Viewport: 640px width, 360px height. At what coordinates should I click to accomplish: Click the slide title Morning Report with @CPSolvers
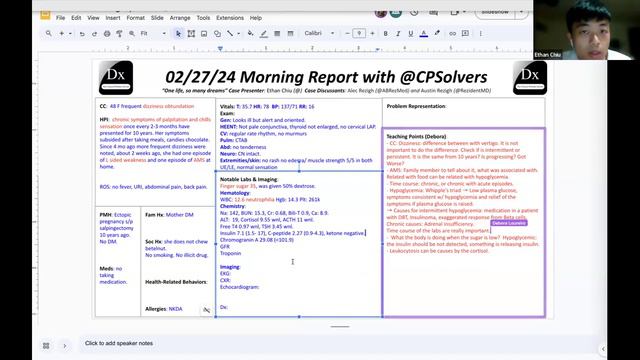tap(326, 77)
